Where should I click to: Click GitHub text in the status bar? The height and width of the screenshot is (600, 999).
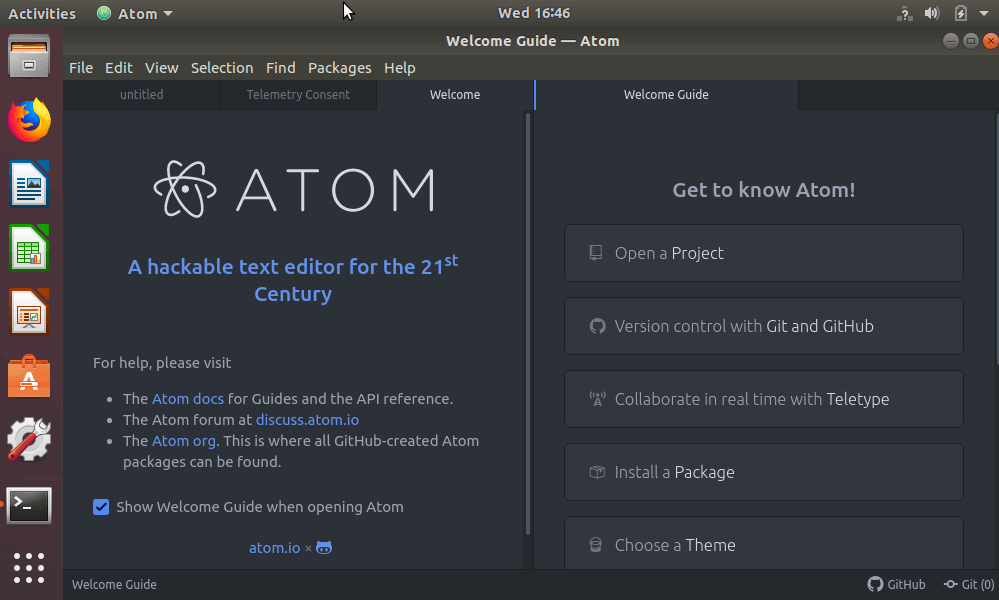click(906, 584)
